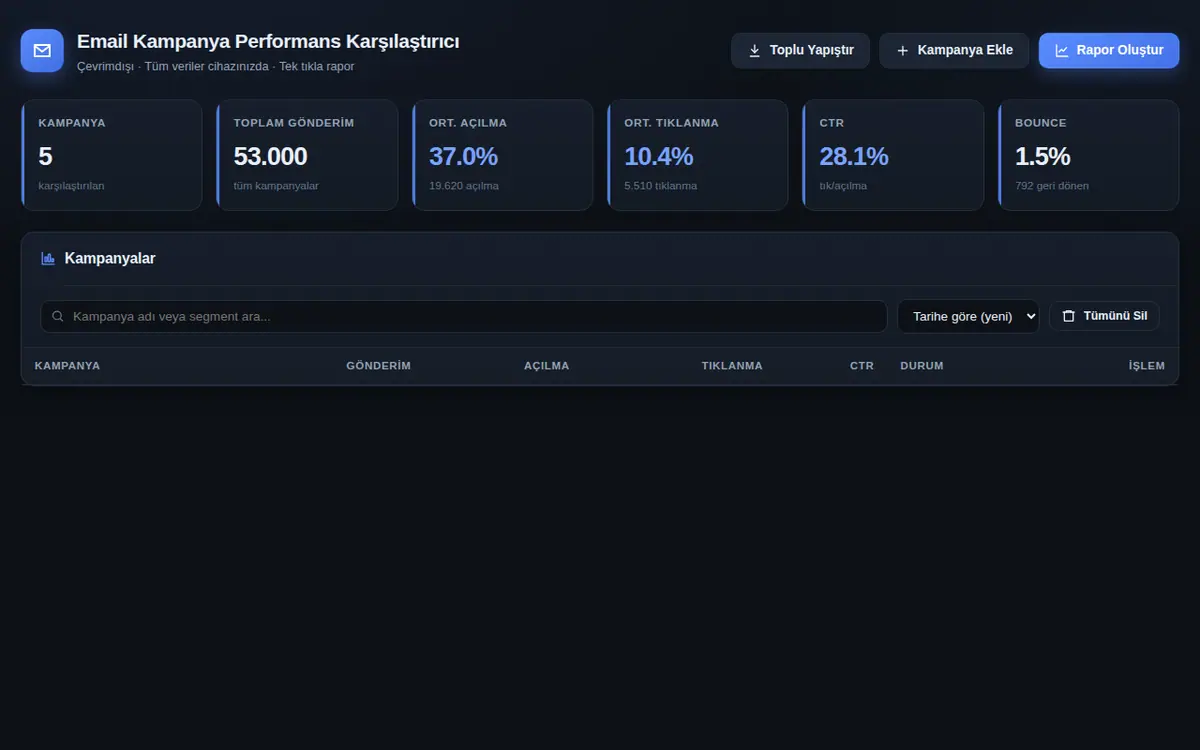This screenshot has height=750, width=1200.
Task: Click the bar chart icon beside Kampanyalar
Action: pos(48,258)
